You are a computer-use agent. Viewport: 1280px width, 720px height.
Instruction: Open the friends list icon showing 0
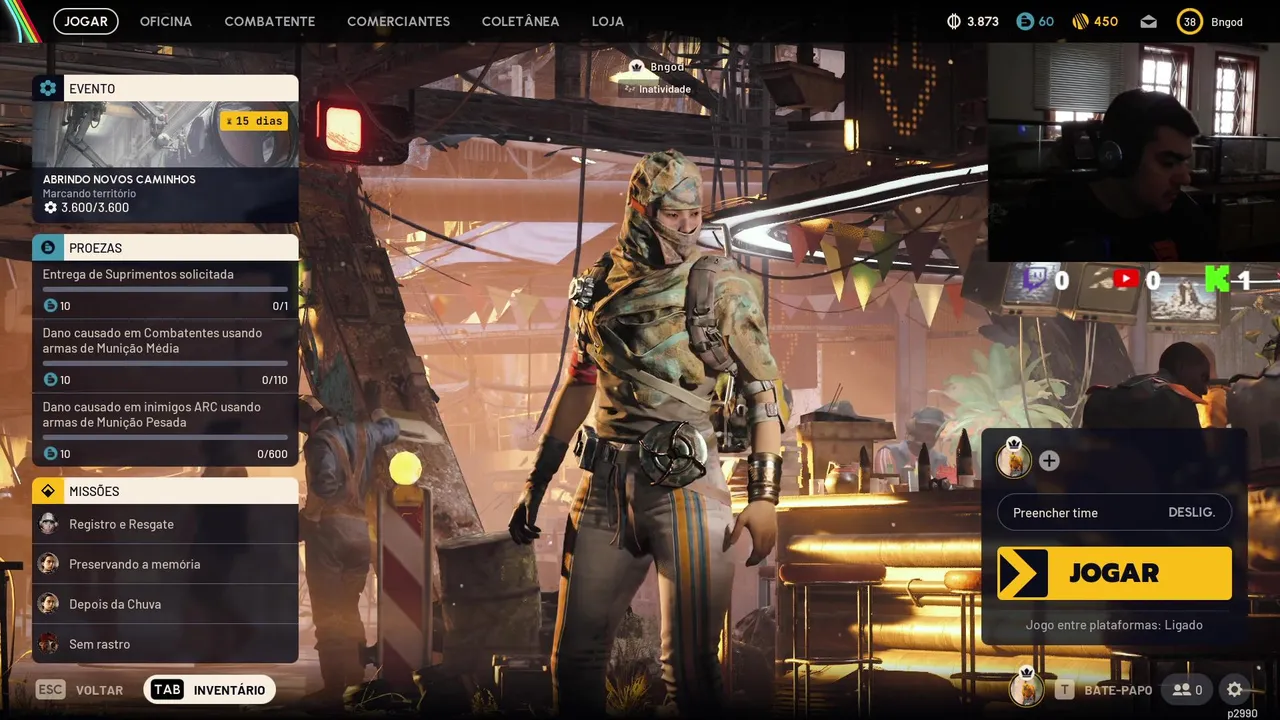[x=1188, y=690]
